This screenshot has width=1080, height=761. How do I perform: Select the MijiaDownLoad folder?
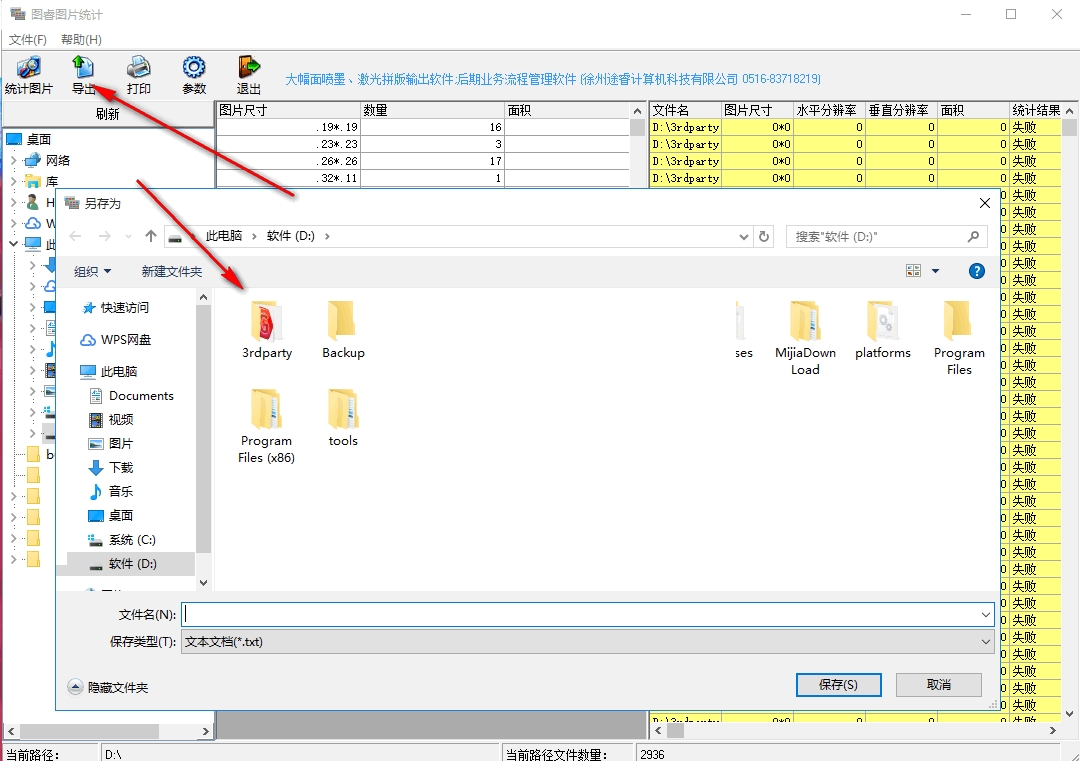(805, 338)
